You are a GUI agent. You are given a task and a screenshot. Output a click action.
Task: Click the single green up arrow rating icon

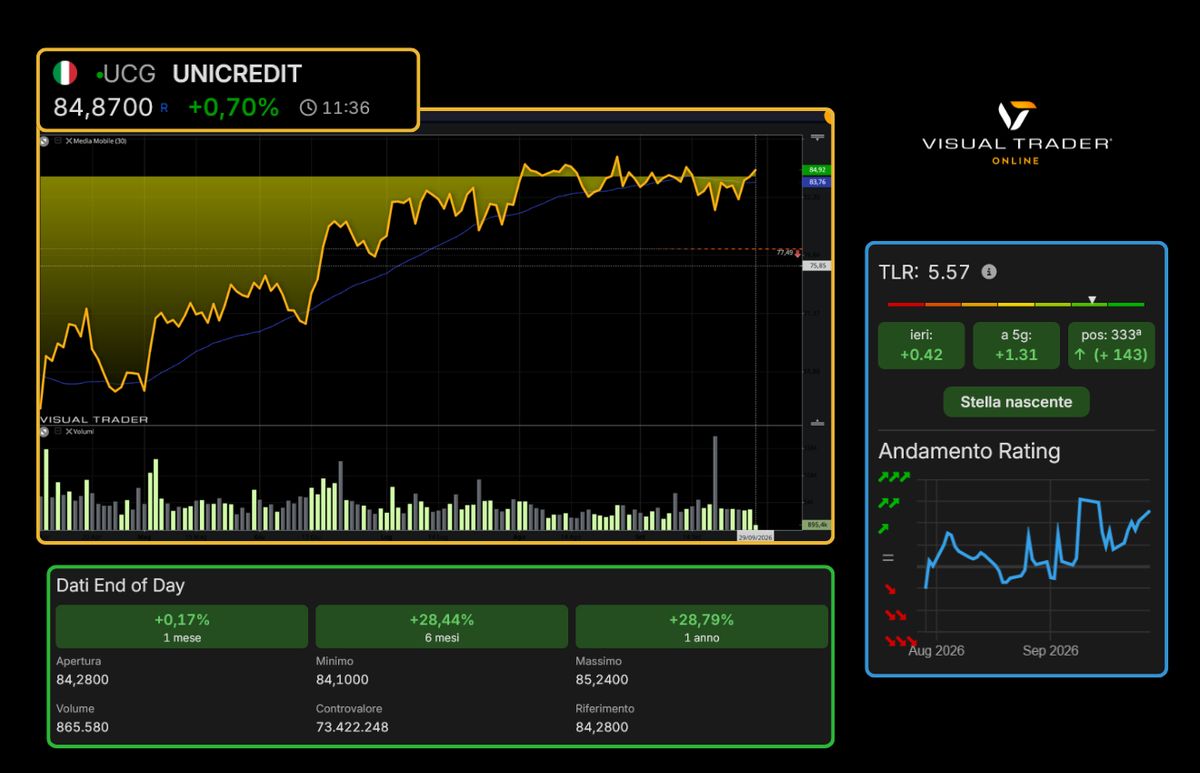tap(884, 529)
